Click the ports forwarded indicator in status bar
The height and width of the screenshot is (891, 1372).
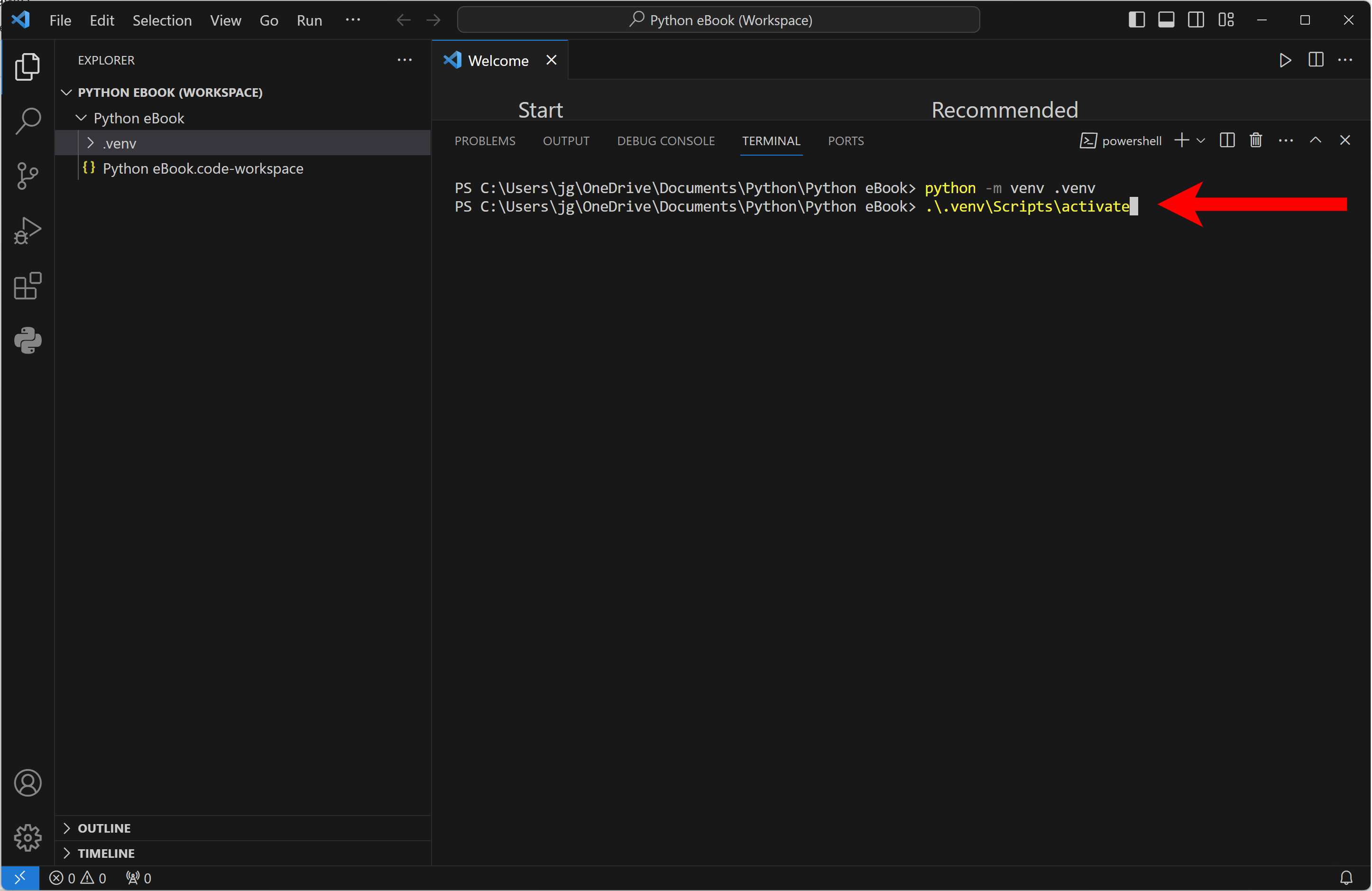coord(138,878)
